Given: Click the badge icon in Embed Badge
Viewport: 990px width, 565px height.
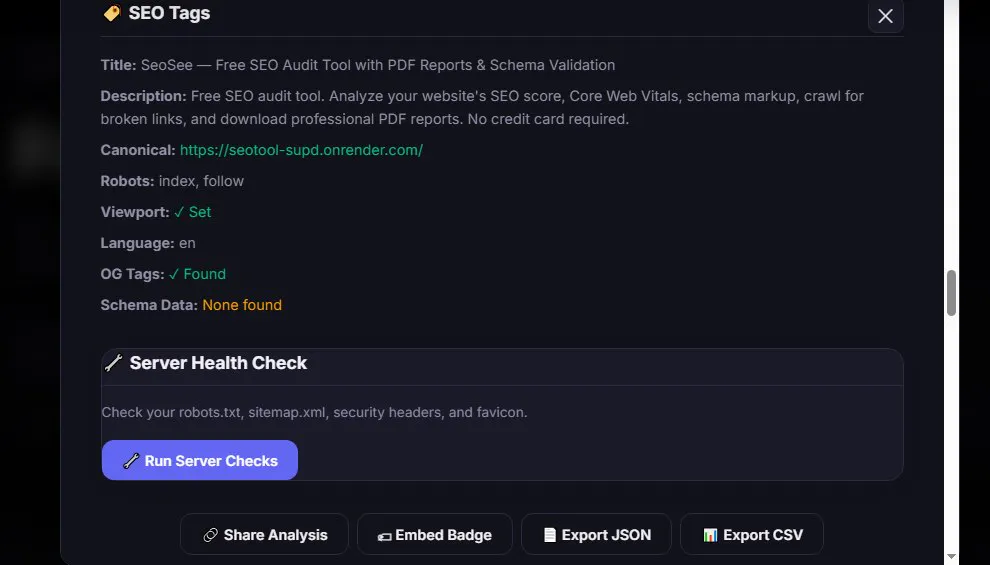Looking at the screenshot, I should point(384,536).
